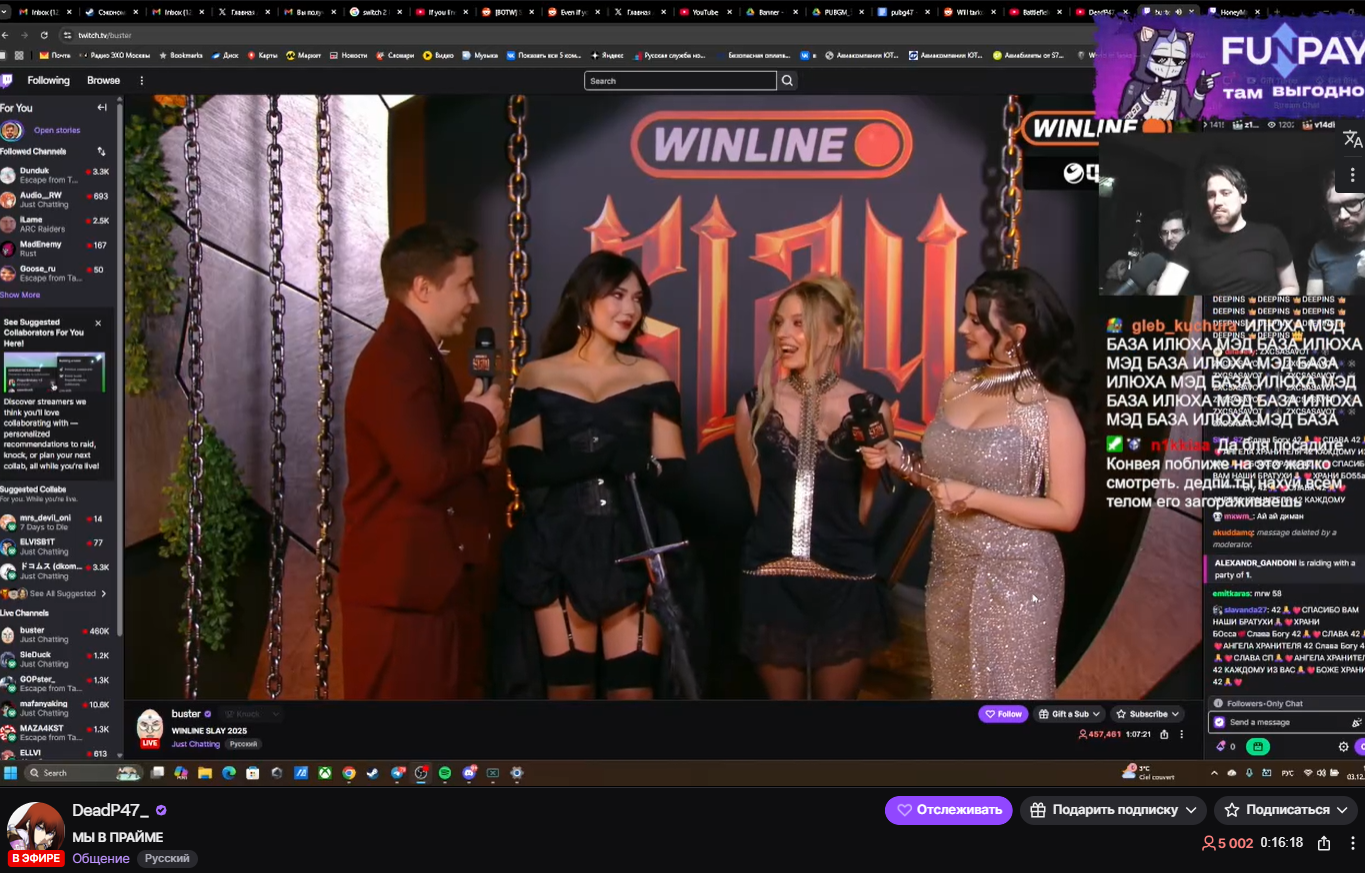Open the Twitch home logo in the inner stream
The height and width of the screenshot is (873, 1365).
click(7, 81)
